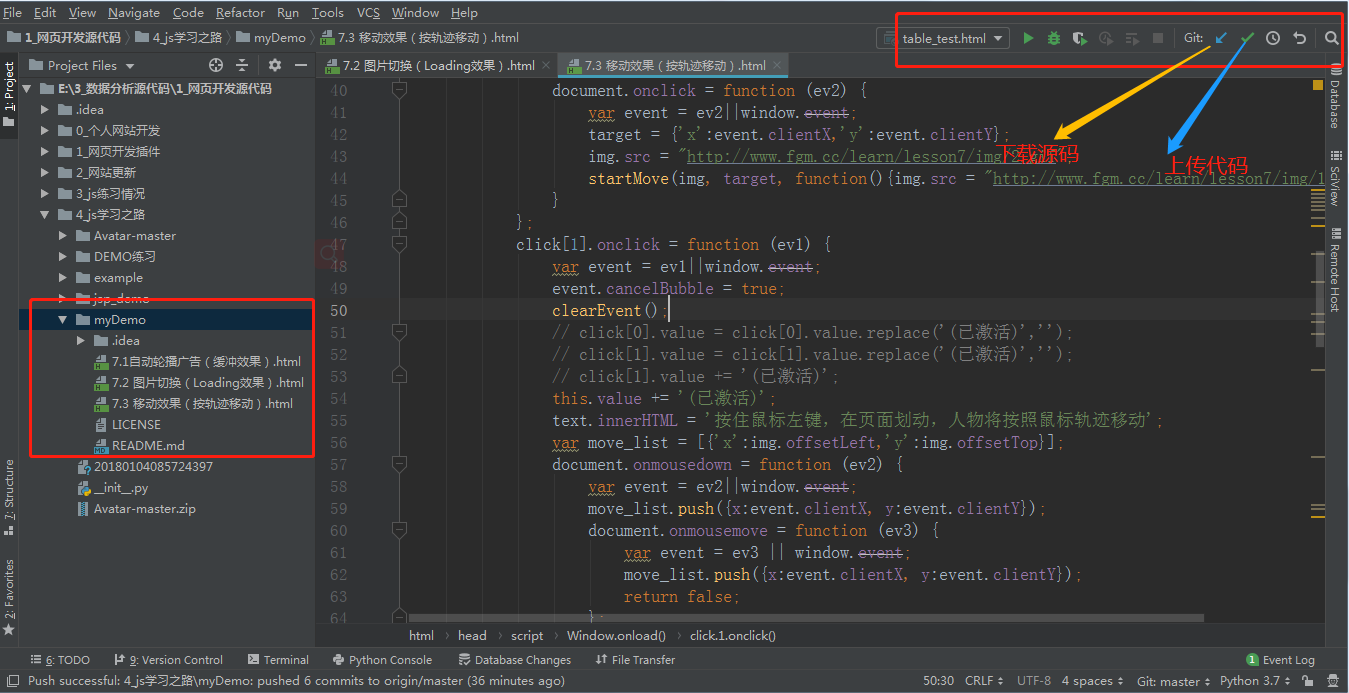
Task: Show Git history clock icon
Action: (1273, 38)
